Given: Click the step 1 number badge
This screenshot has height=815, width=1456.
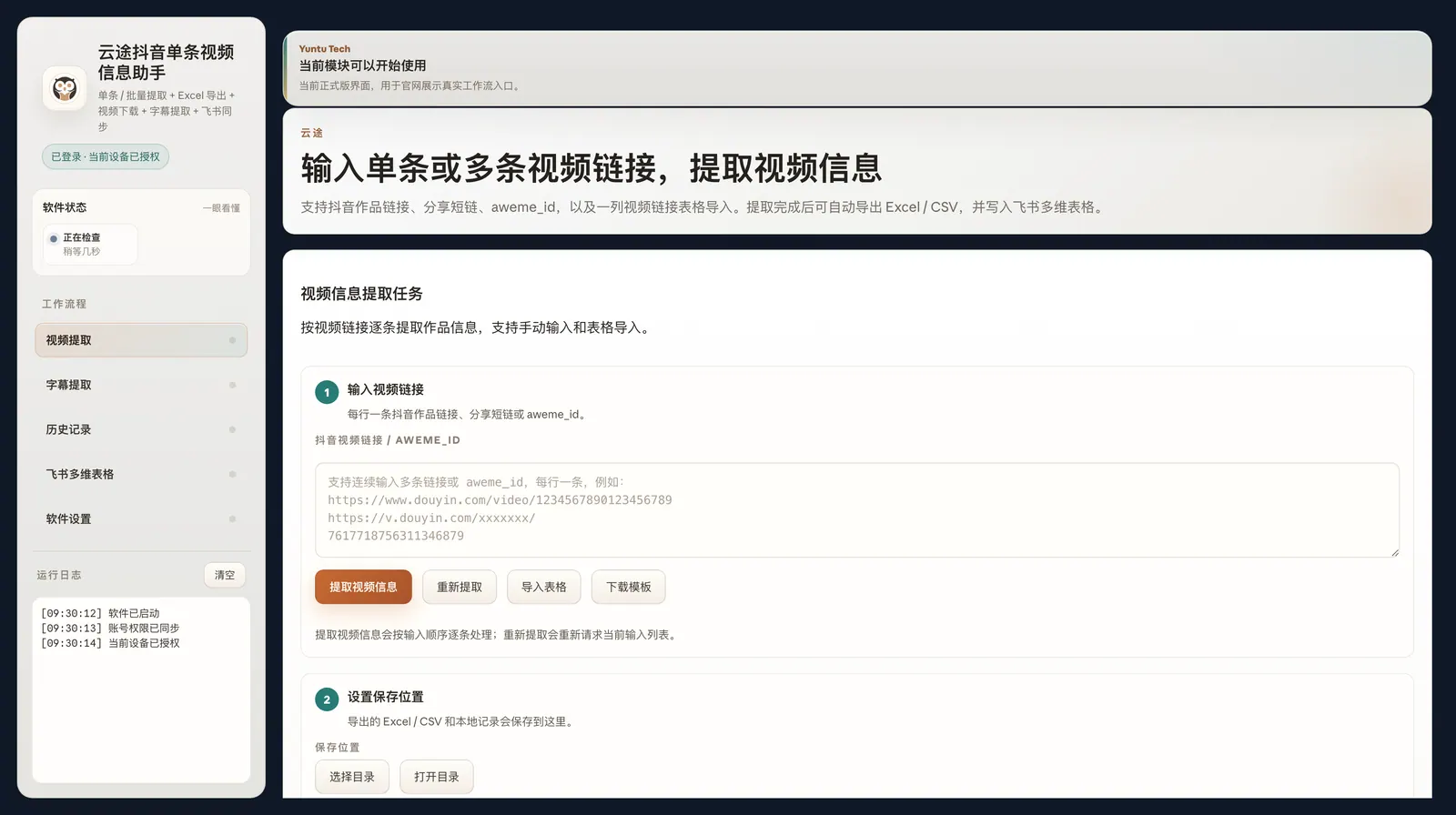Looking at the screenshot, I should click(327, 392).
